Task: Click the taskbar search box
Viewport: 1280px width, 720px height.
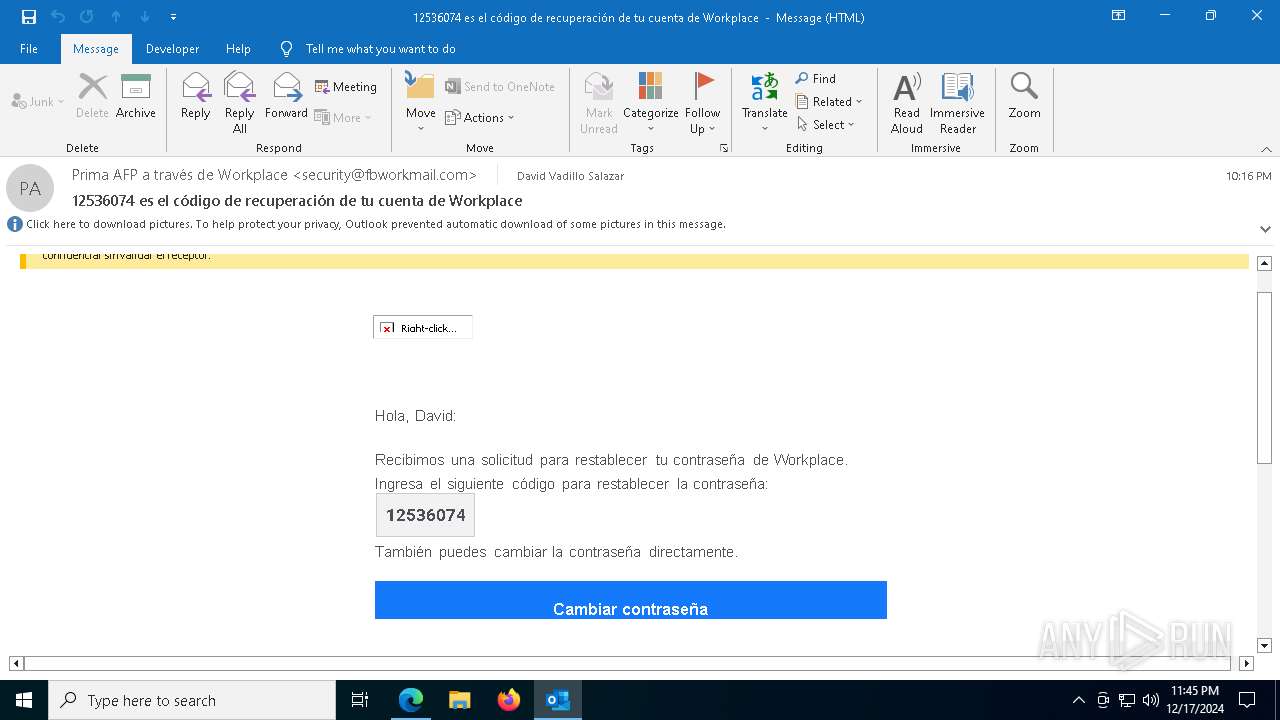Action: coord(192,700)
